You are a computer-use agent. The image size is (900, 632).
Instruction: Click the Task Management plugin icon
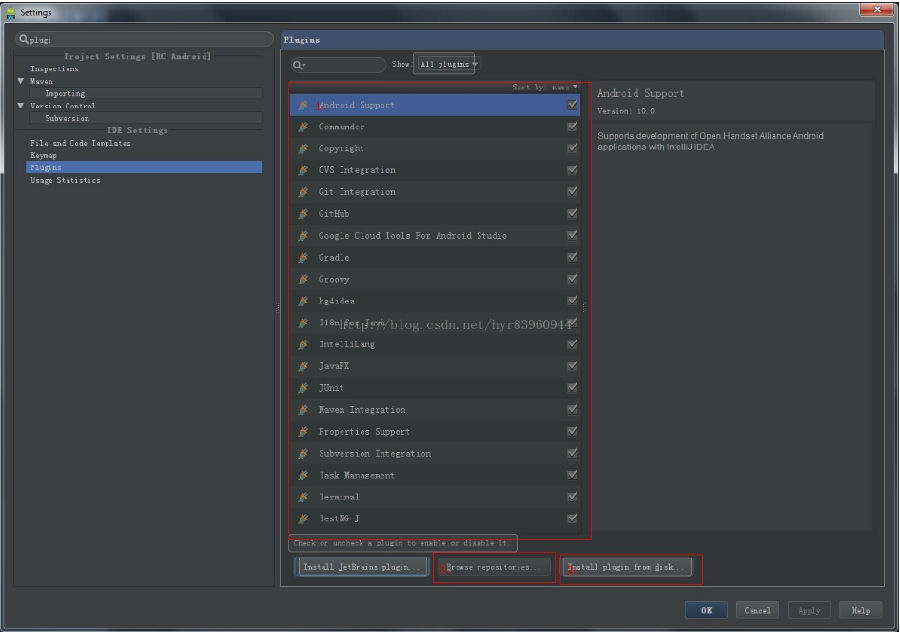click(303, 475)
